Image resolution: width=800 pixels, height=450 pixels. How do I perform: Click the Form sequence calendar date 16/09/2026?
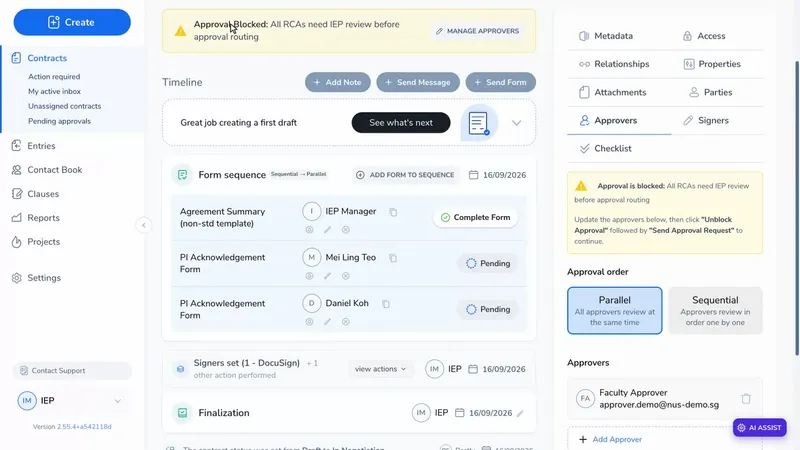point(497,175)
